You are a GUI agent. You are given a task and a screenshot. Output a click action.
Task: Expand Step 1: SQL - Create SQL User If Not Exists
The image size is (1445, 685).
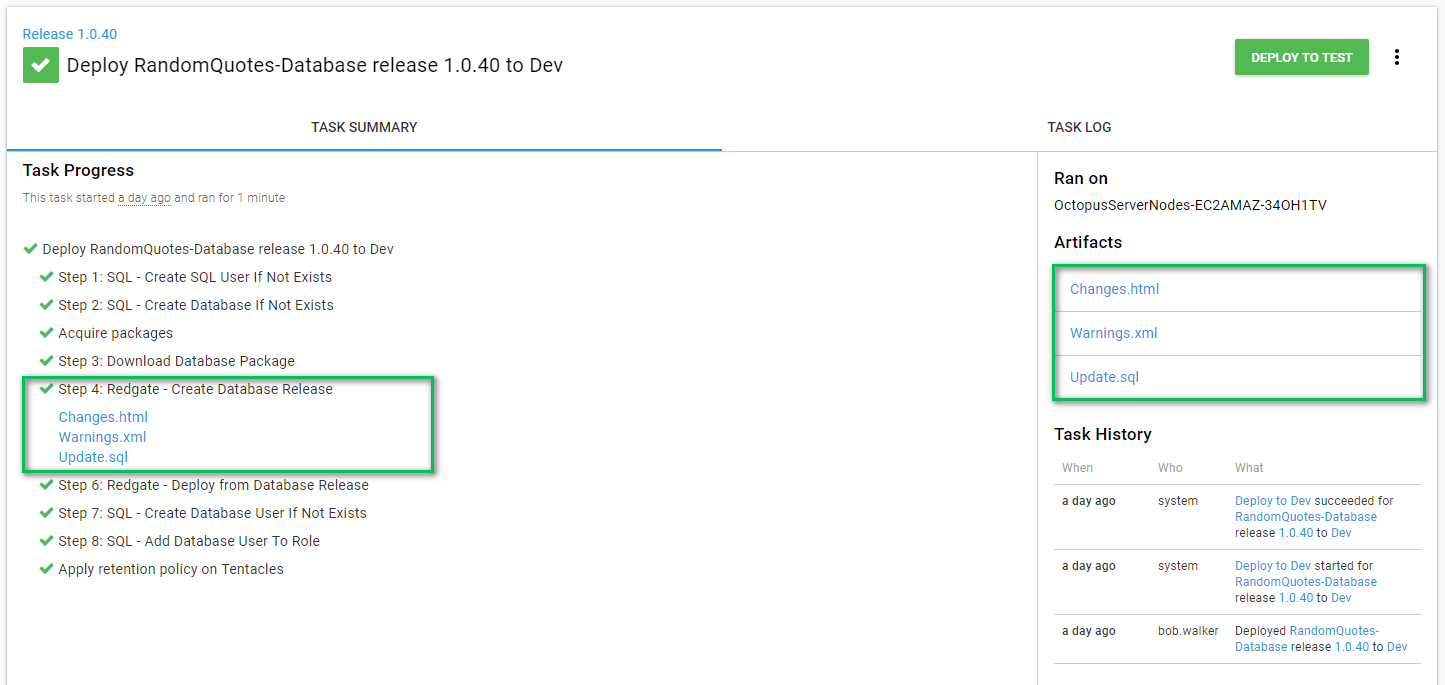195,277
